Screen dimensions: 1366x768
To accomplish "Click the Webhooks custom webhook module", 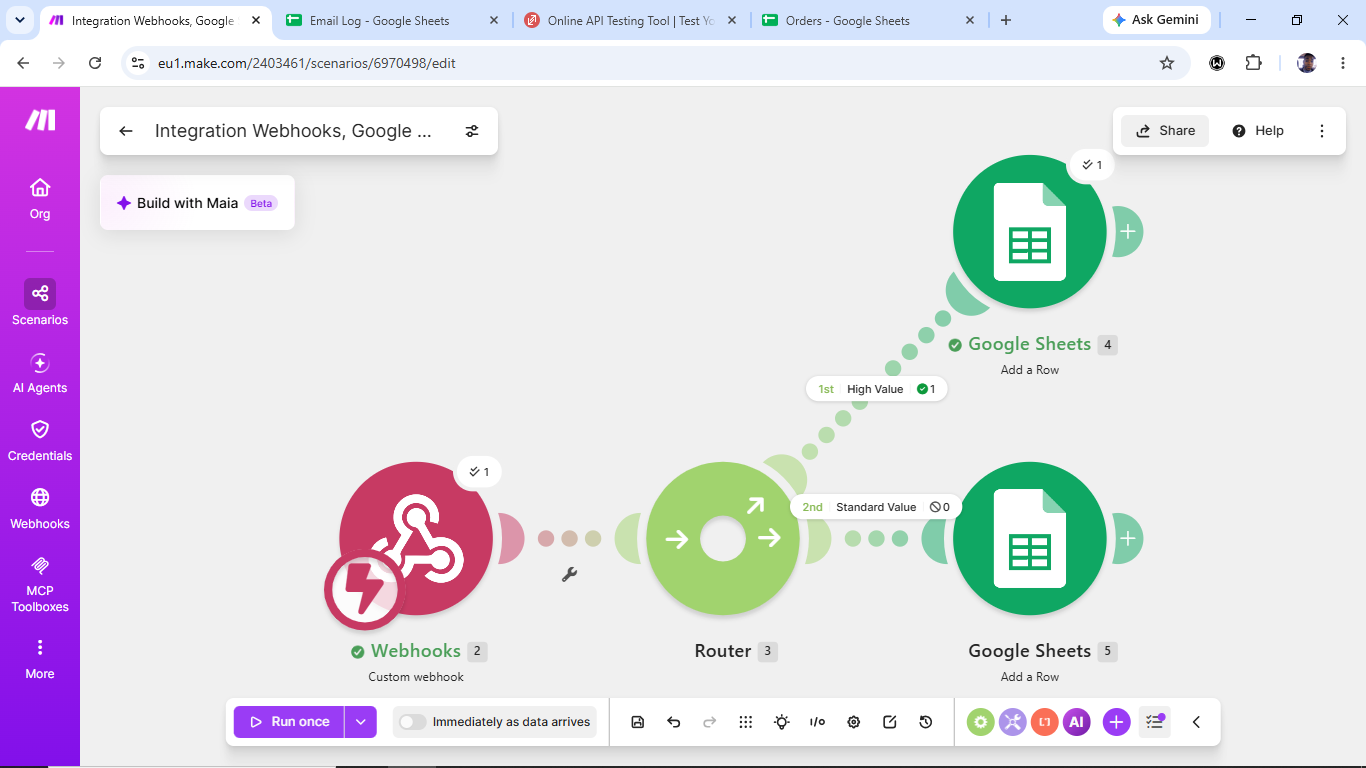I will click(x=416, y=538).
